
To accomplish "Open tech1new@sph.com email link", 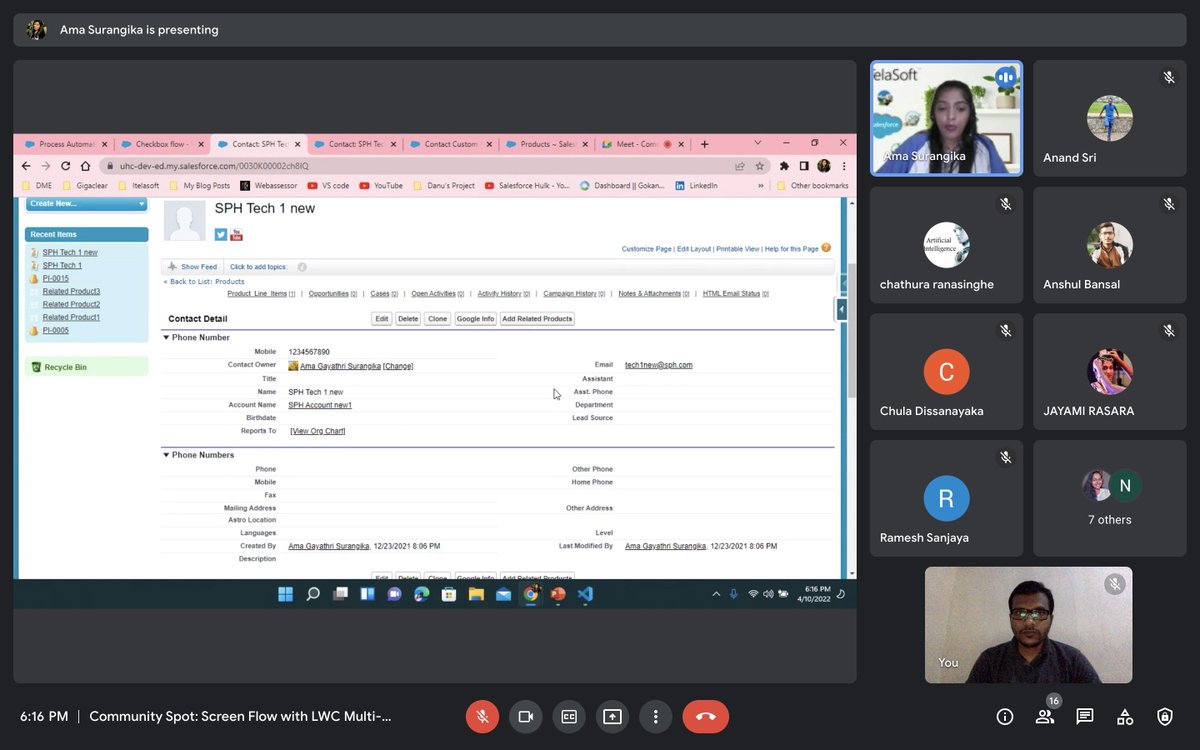I will [x=658, y=365].
